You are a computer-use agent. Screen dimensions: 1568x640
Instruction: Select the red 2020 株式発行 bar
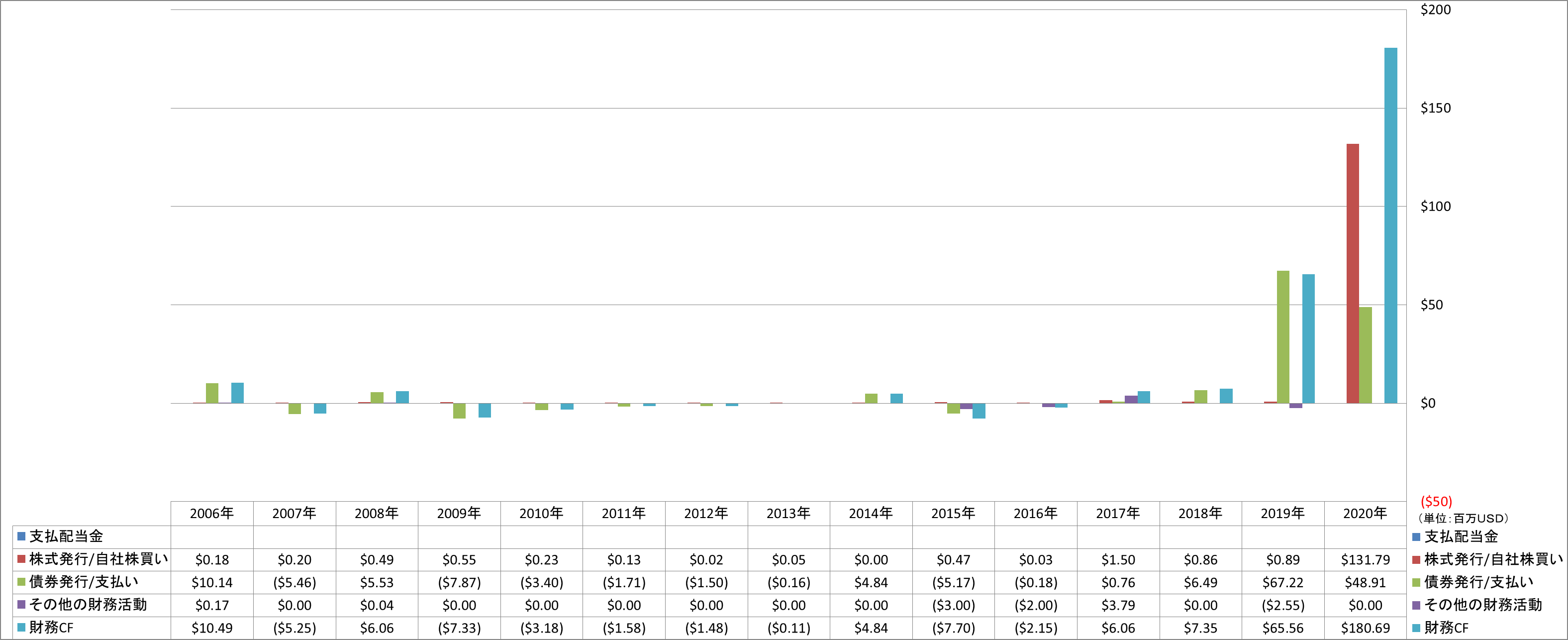coord(1353,273)
